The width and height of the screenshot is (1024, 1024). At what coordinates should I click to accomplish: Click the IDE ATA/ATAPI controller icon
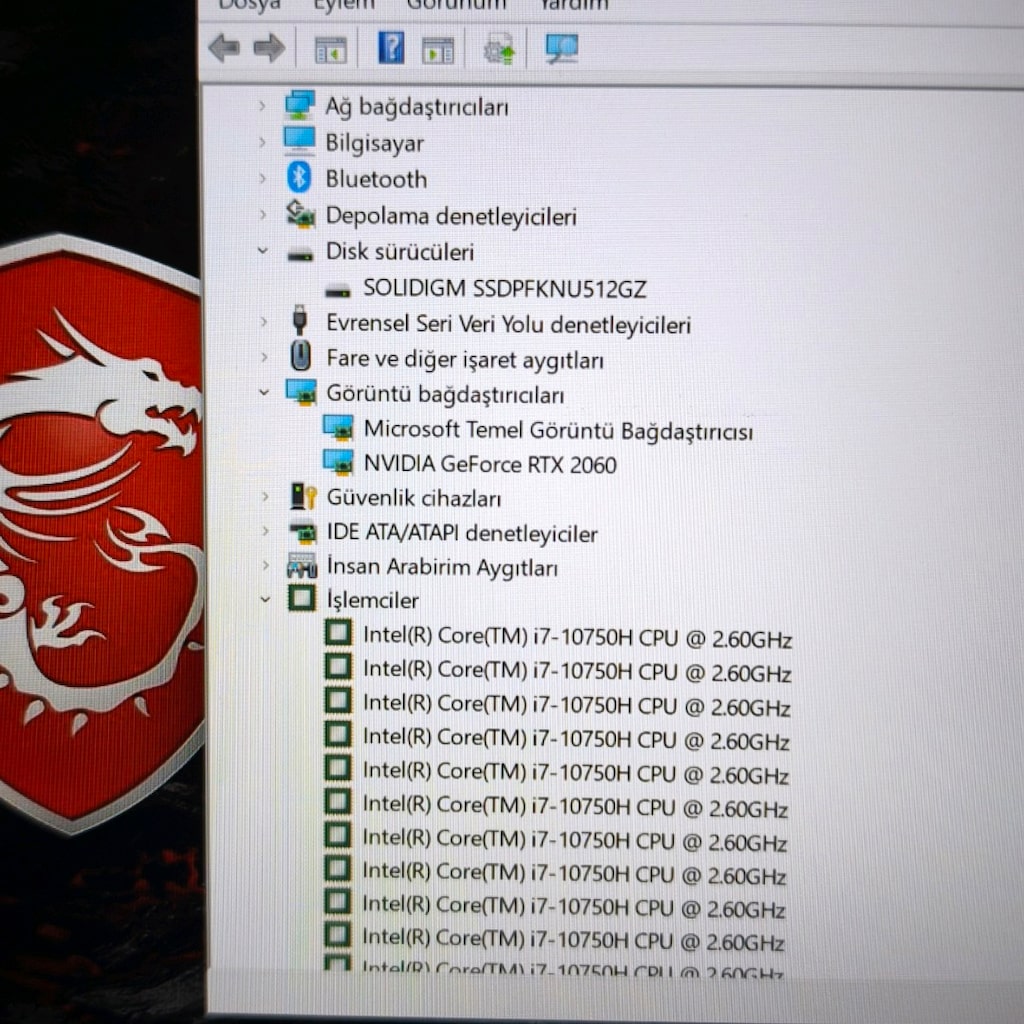(x=302, y=532)
